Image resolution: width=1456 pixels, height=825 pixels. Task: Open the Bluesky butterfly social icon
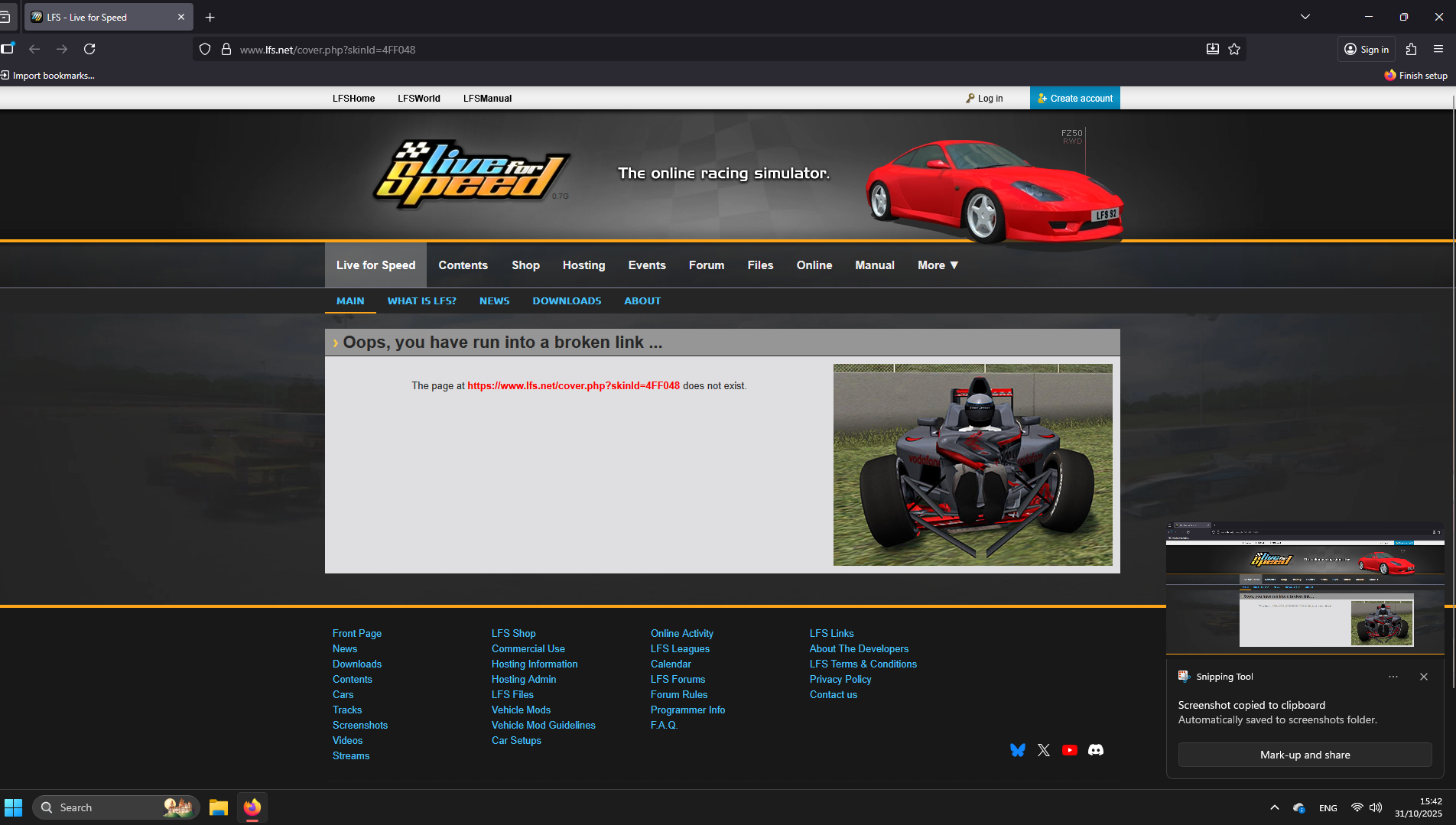1017,750
